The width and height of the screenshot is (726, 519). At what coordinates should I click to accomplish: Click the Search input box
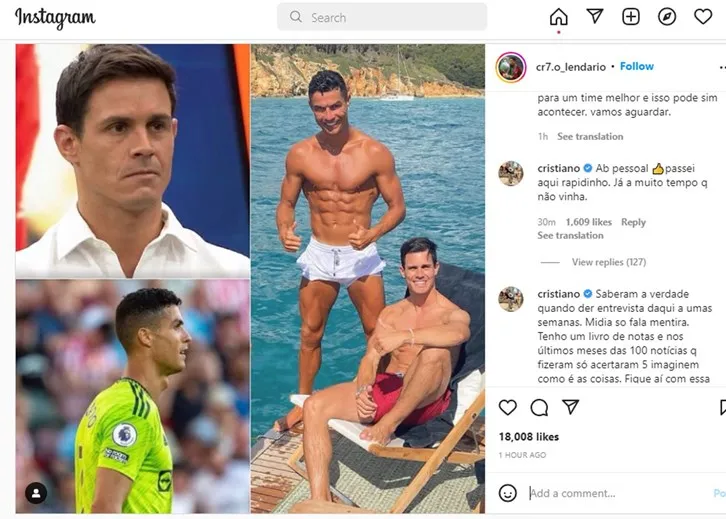pos(382,17)
